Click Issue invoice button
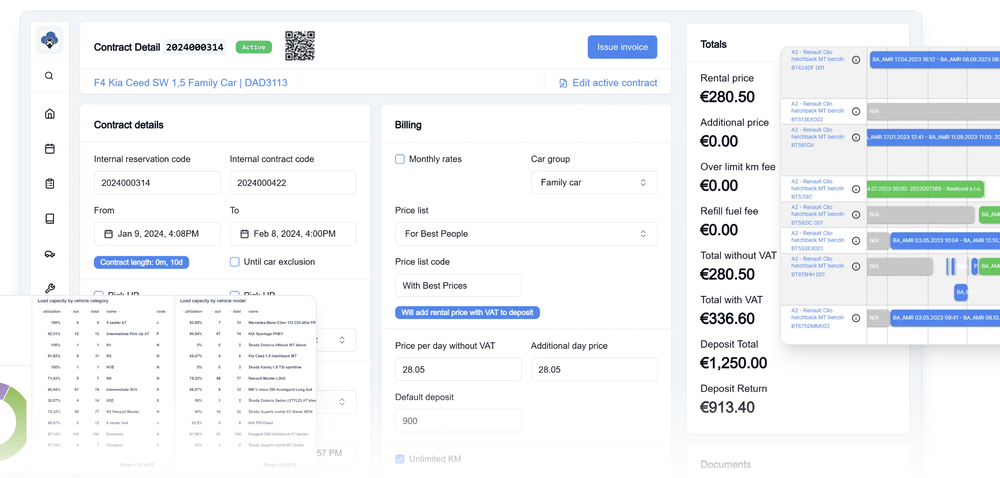This screenshot has height=478, width=1000. [x=622, y=47]
